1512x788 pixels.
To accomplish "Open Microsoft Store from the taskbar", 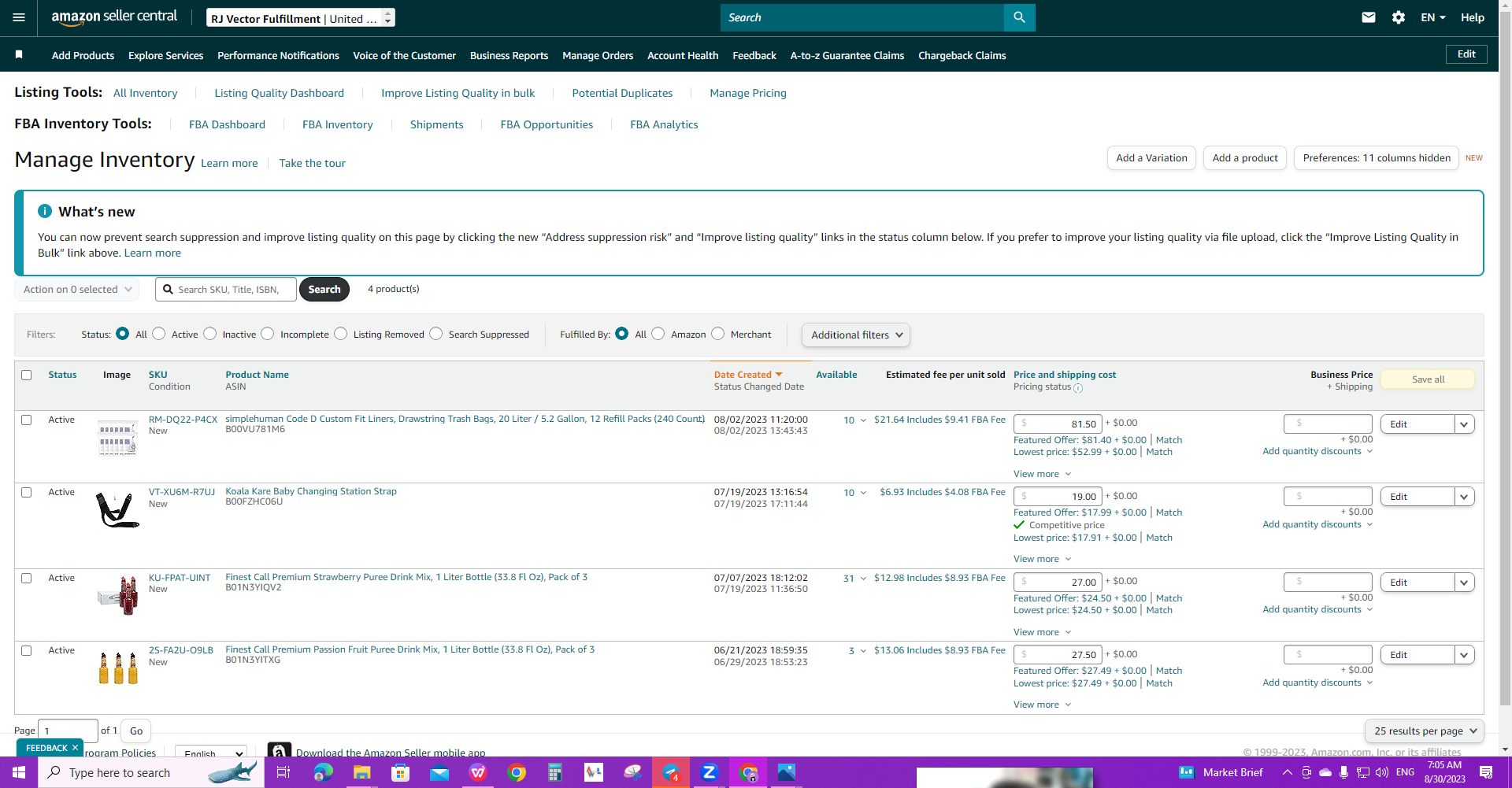I will click(401, 772).
